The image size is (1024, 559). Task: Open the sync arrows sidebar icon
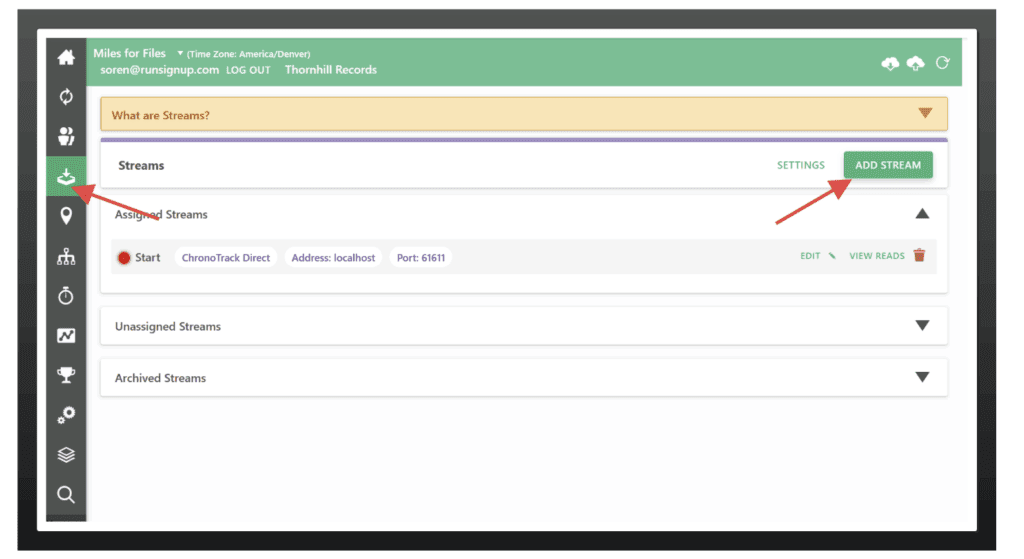66,97
